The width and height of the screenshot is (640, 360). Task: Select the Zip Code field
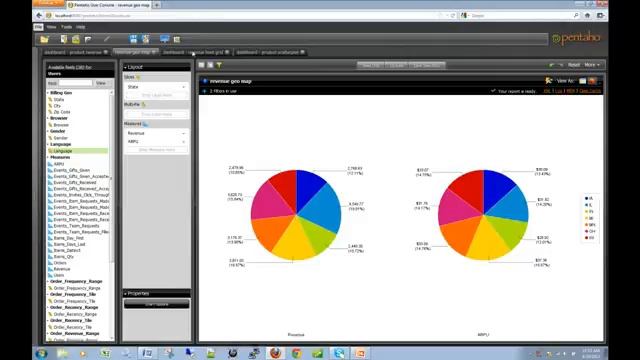click(x=62, y=112)
